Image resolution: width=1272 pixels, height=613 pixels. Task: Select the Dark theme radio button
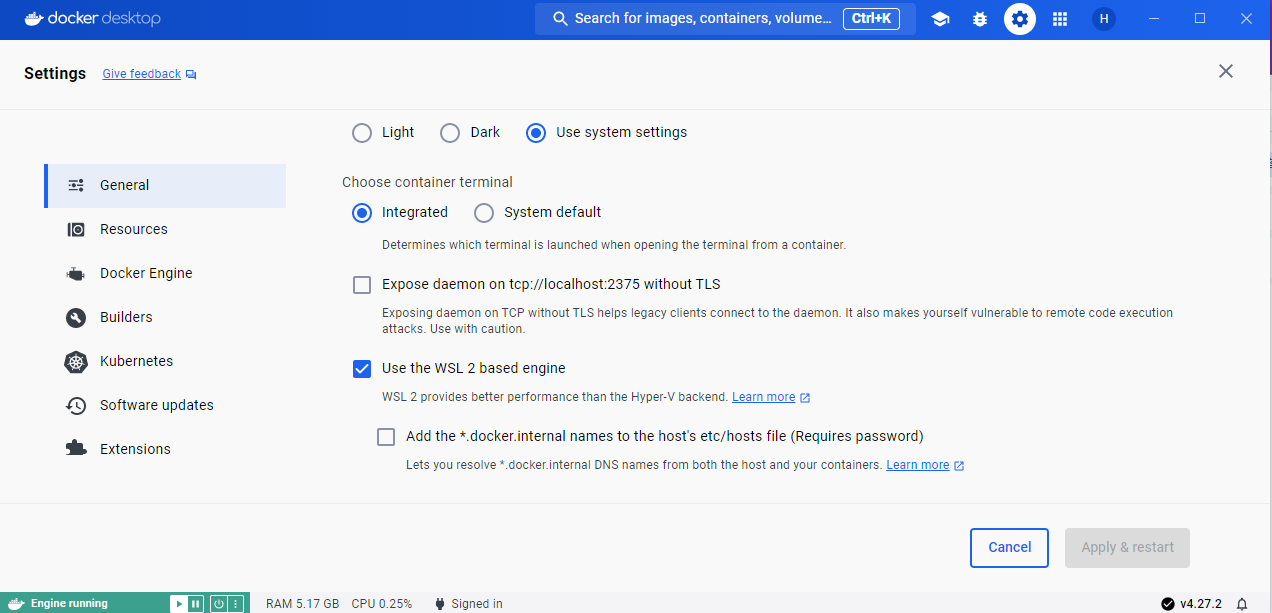pos(450,132)
